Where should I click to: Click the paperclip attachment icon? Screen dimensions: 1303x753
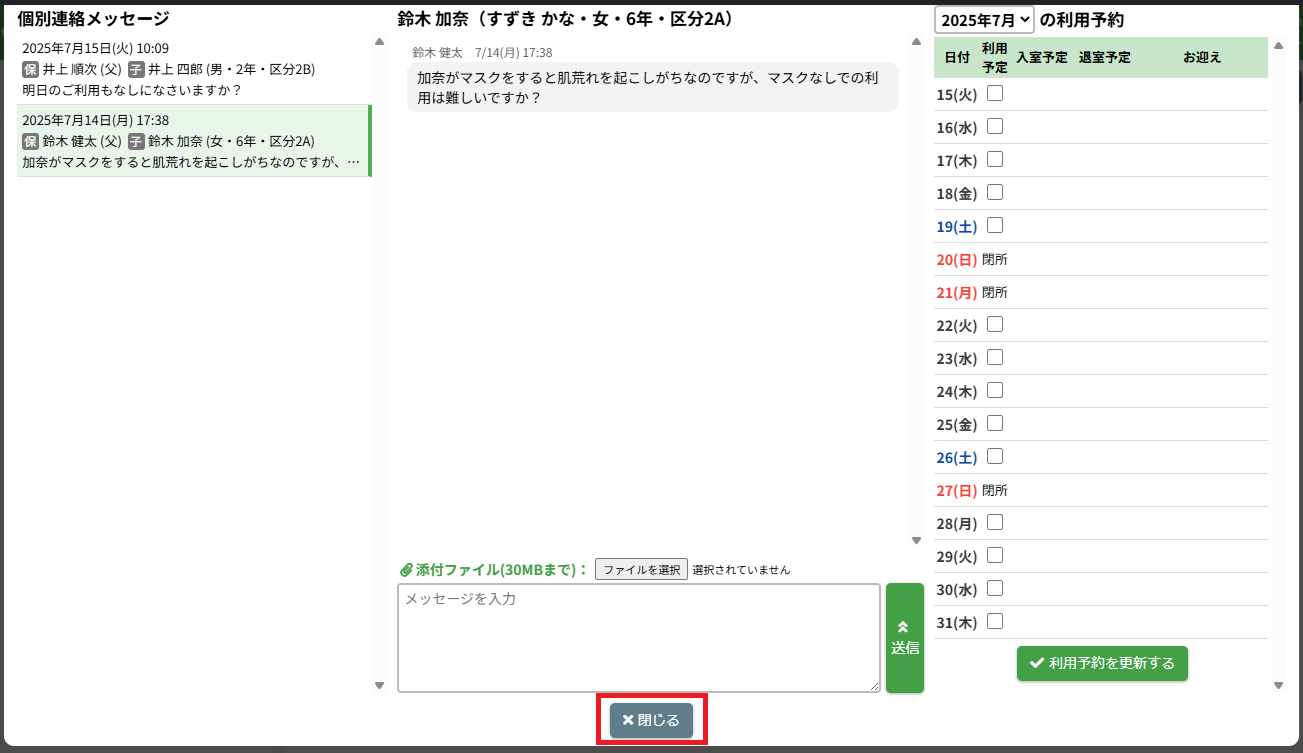point(406,570)
